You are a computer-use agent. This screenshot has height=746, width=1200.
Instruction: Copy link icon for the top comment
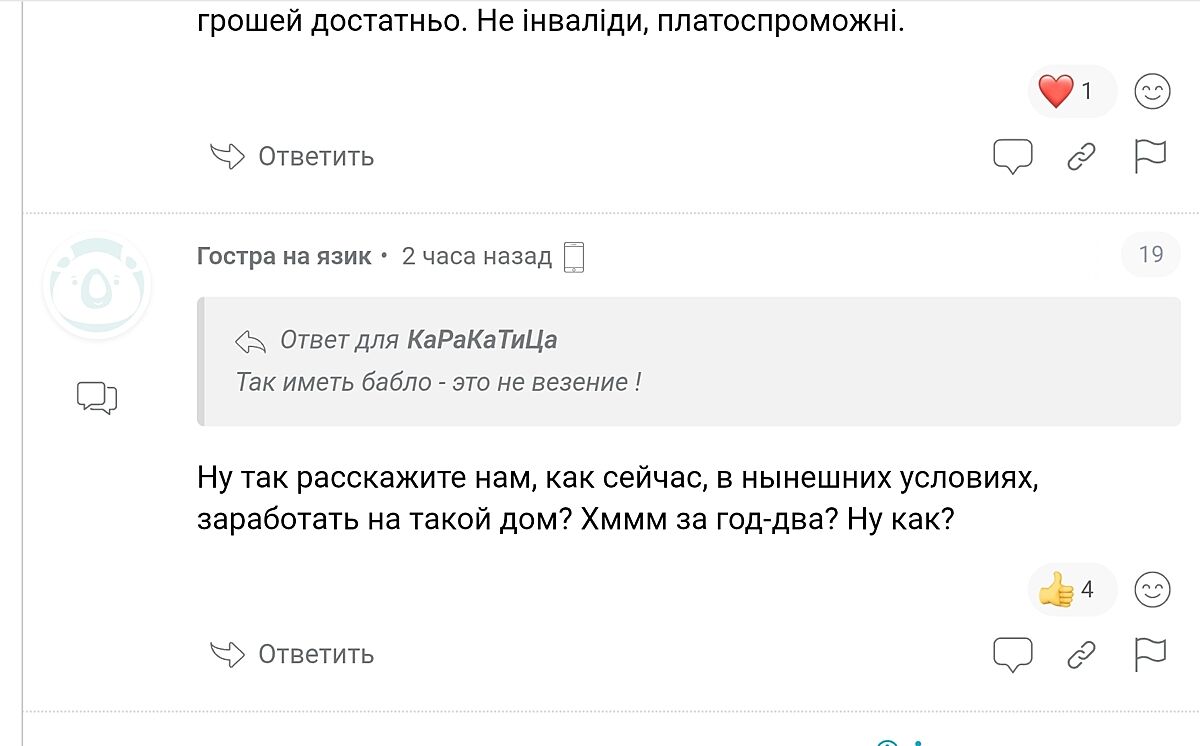pyautogui.click(x=1081, y=157)
